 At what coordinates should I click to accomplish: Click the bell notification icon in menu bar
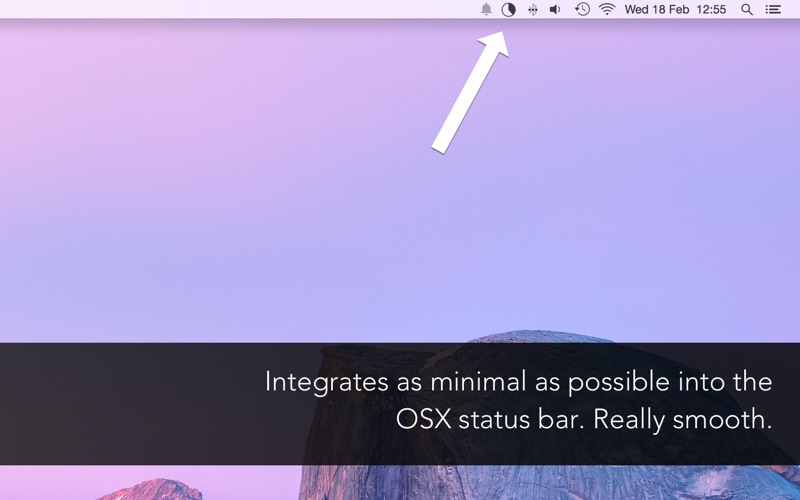click(486, 9)
